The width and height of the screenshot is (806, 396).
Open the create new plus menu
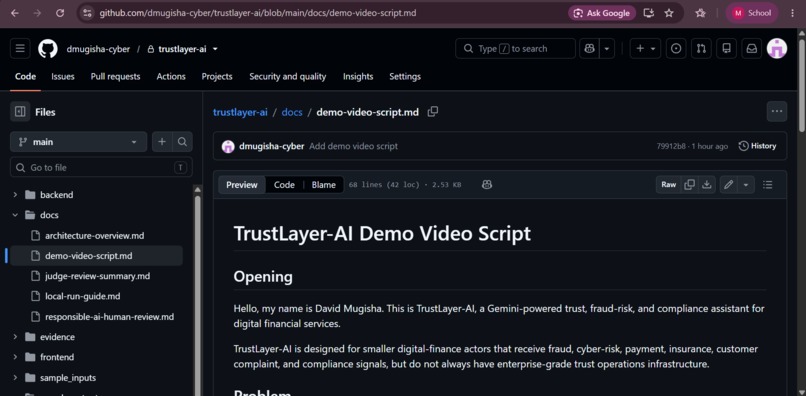click(x=645, y=49)
